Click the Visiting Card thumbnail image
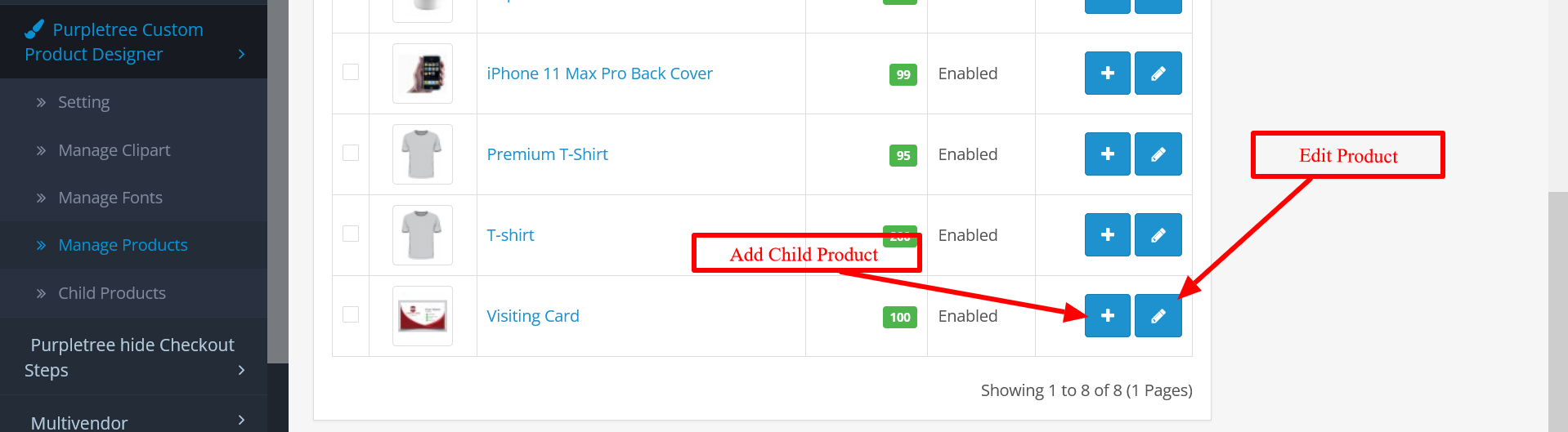 [423, 316]
